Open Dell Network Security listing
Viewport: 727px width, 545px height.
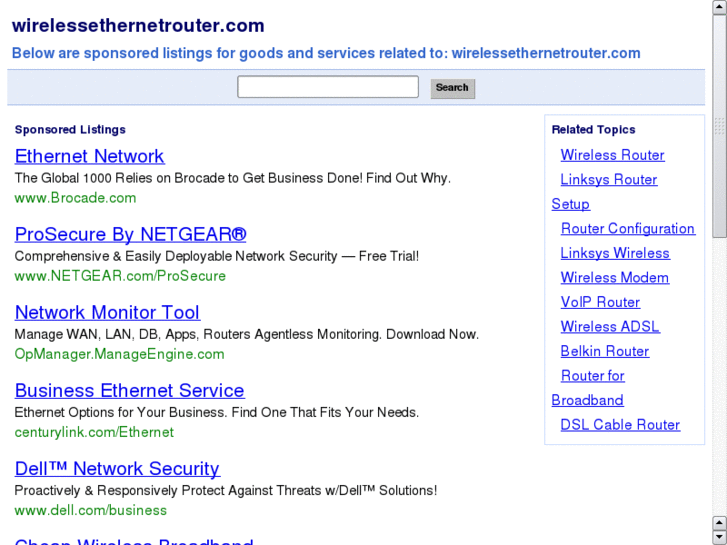(x=117, y=468)
